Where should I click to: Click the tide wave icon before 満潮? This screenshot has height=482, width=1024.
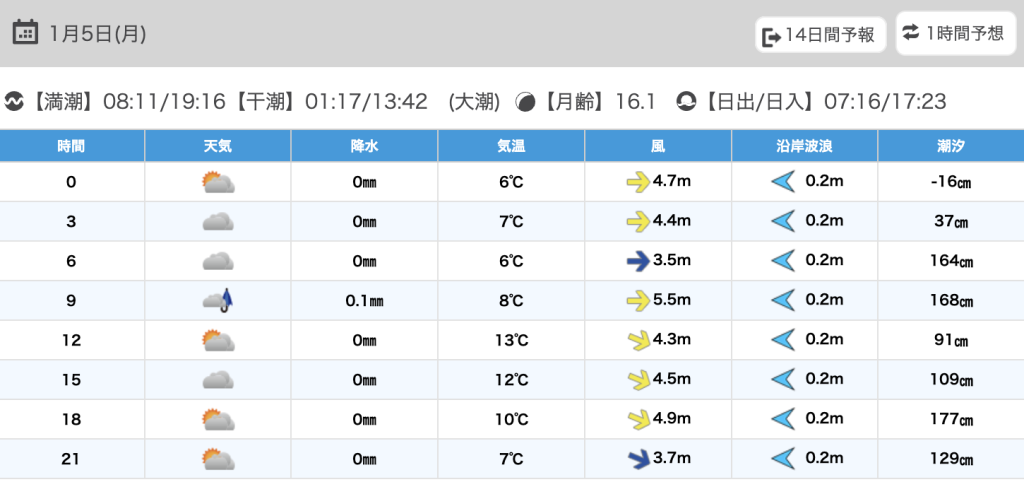pos(14,102)
